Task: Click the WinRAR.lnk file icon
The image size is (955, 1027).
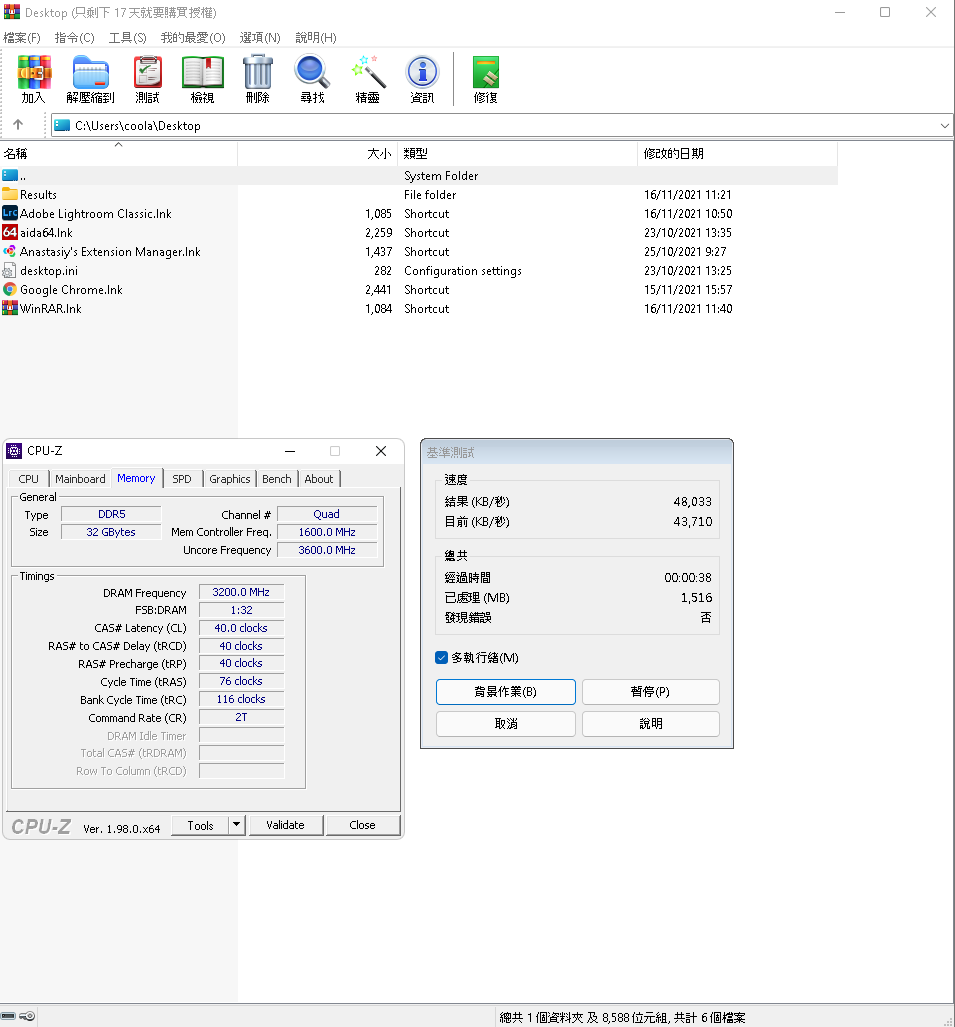Action: click(x=10, y=308)
